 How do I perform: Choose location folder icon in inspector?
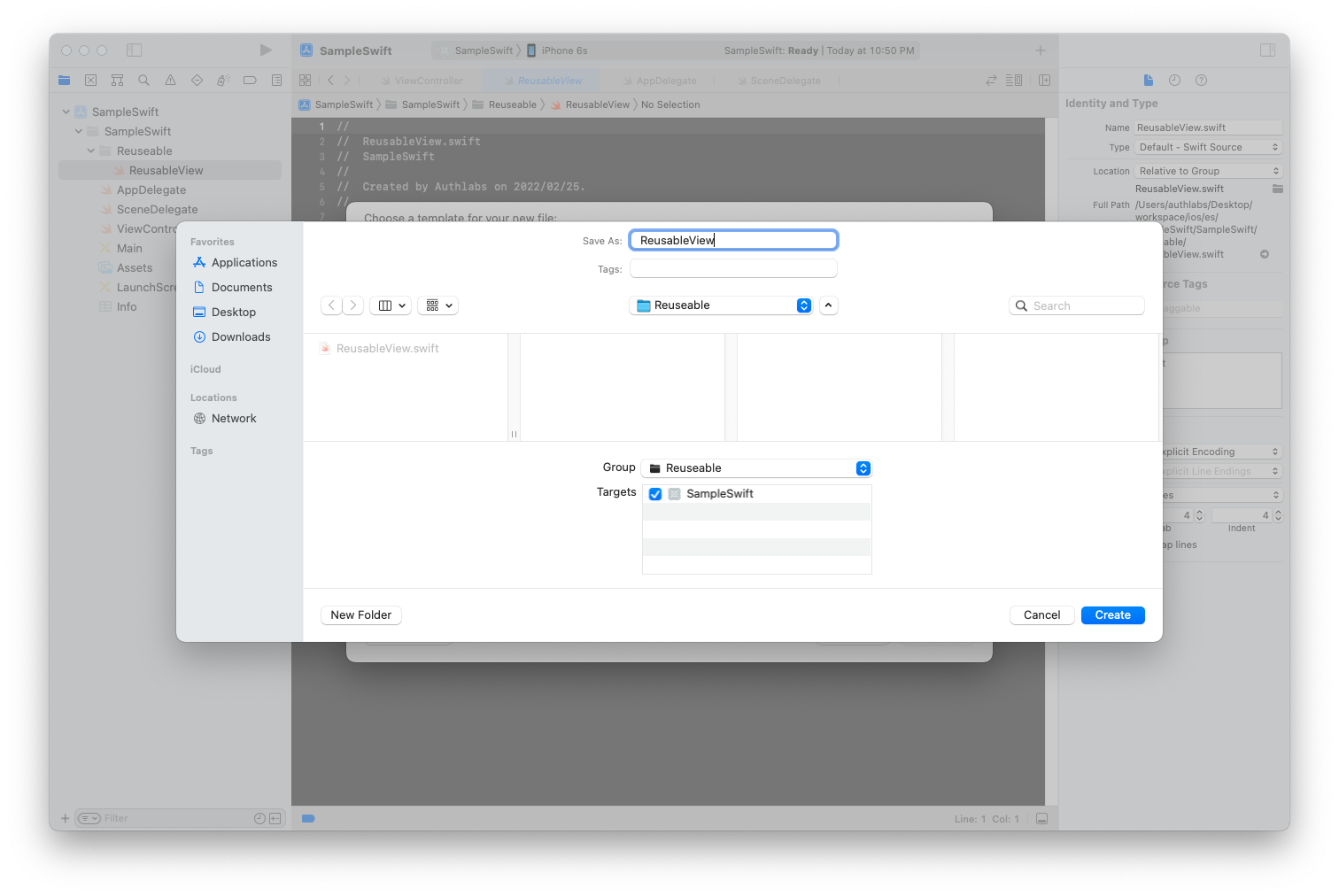point(1277,189)
